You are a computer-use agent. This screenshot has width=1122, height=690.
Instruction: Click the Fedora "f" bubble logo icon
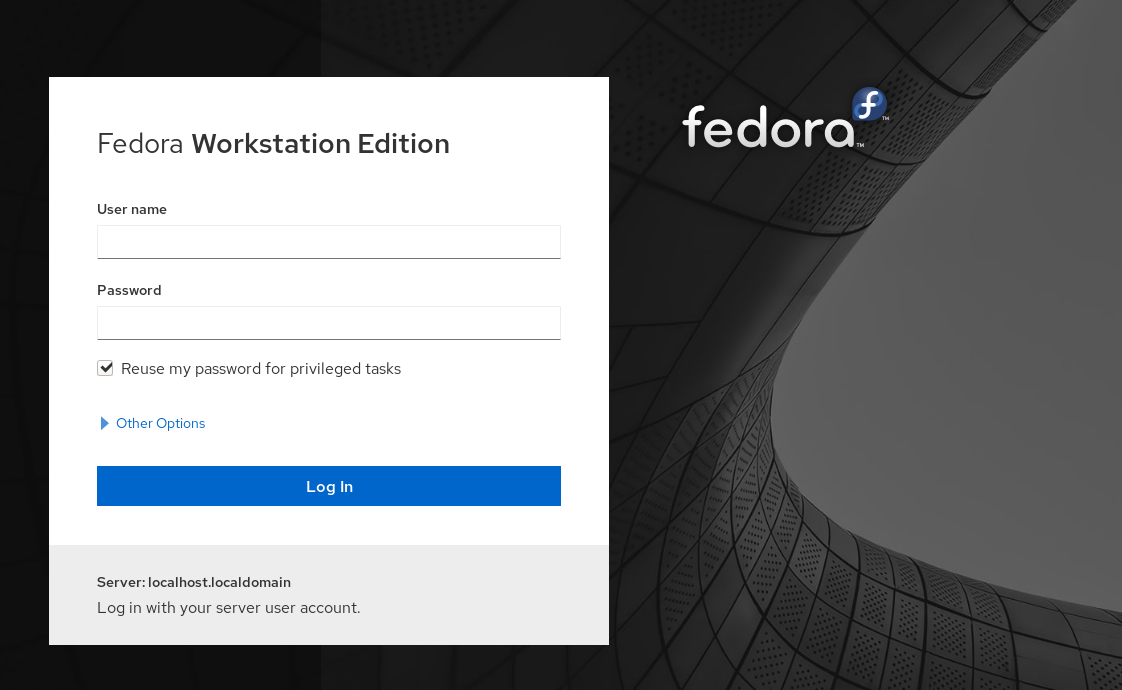pos(869,104)
